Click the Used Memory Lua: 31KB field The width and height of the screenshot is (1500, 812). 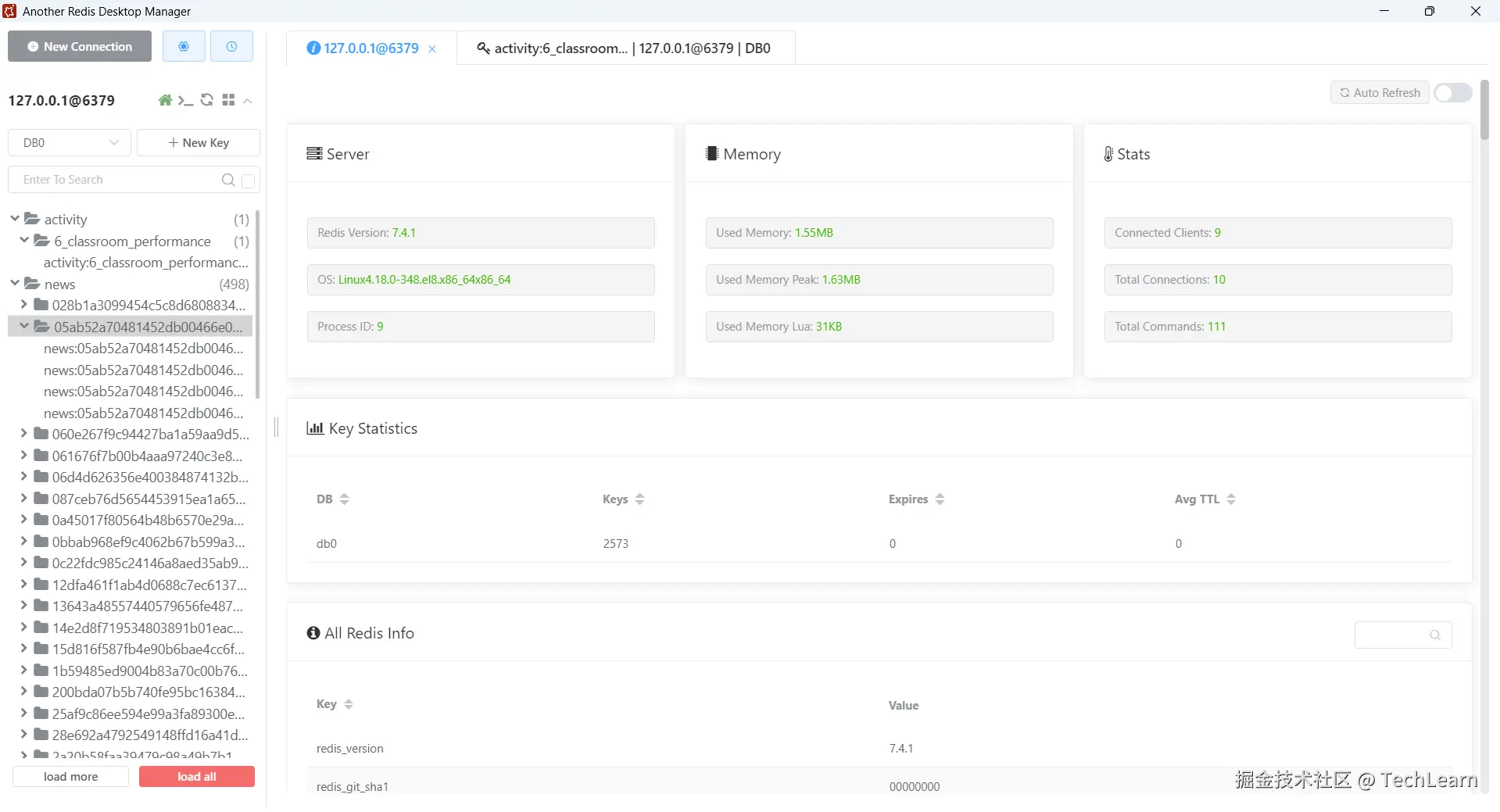point(879,327)
